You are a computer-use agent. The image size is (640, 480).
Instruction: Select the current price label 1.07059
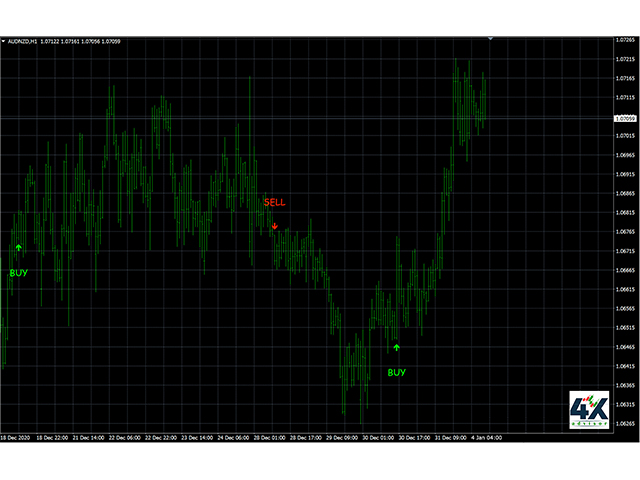tap(625, 118)
